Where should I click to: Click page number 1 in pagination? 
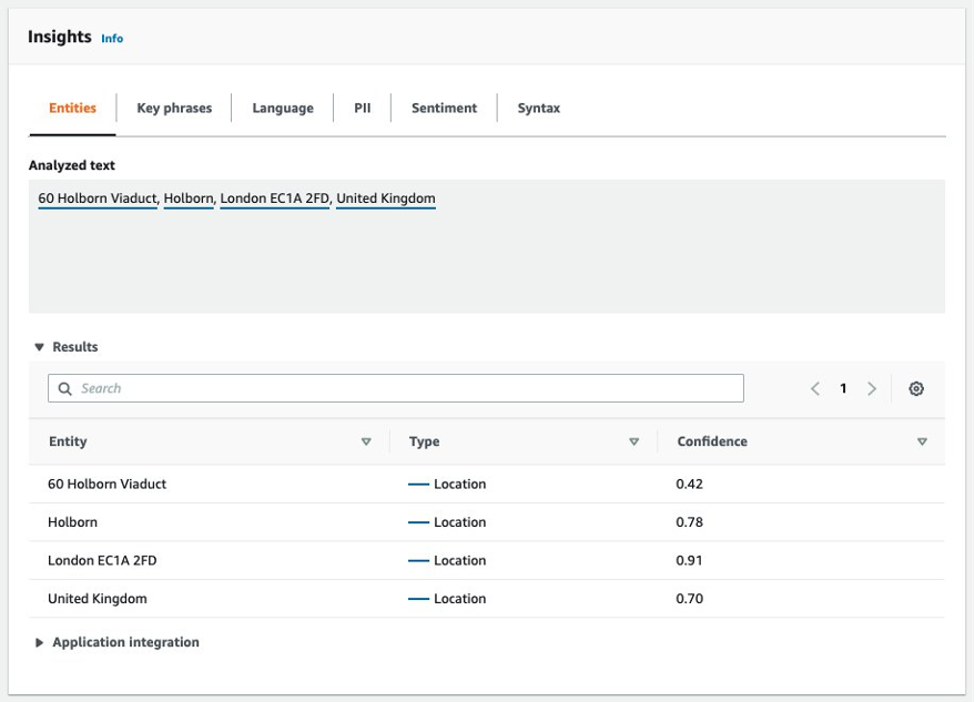click(x=843, y=389)
